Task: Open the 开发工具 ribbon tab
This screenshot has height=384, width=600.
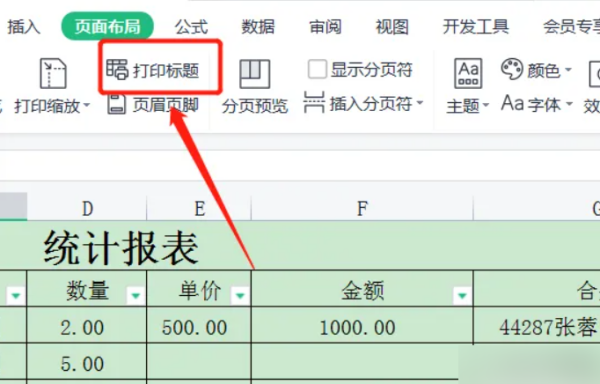Action: pyautogui.click(x=476, y=26)
